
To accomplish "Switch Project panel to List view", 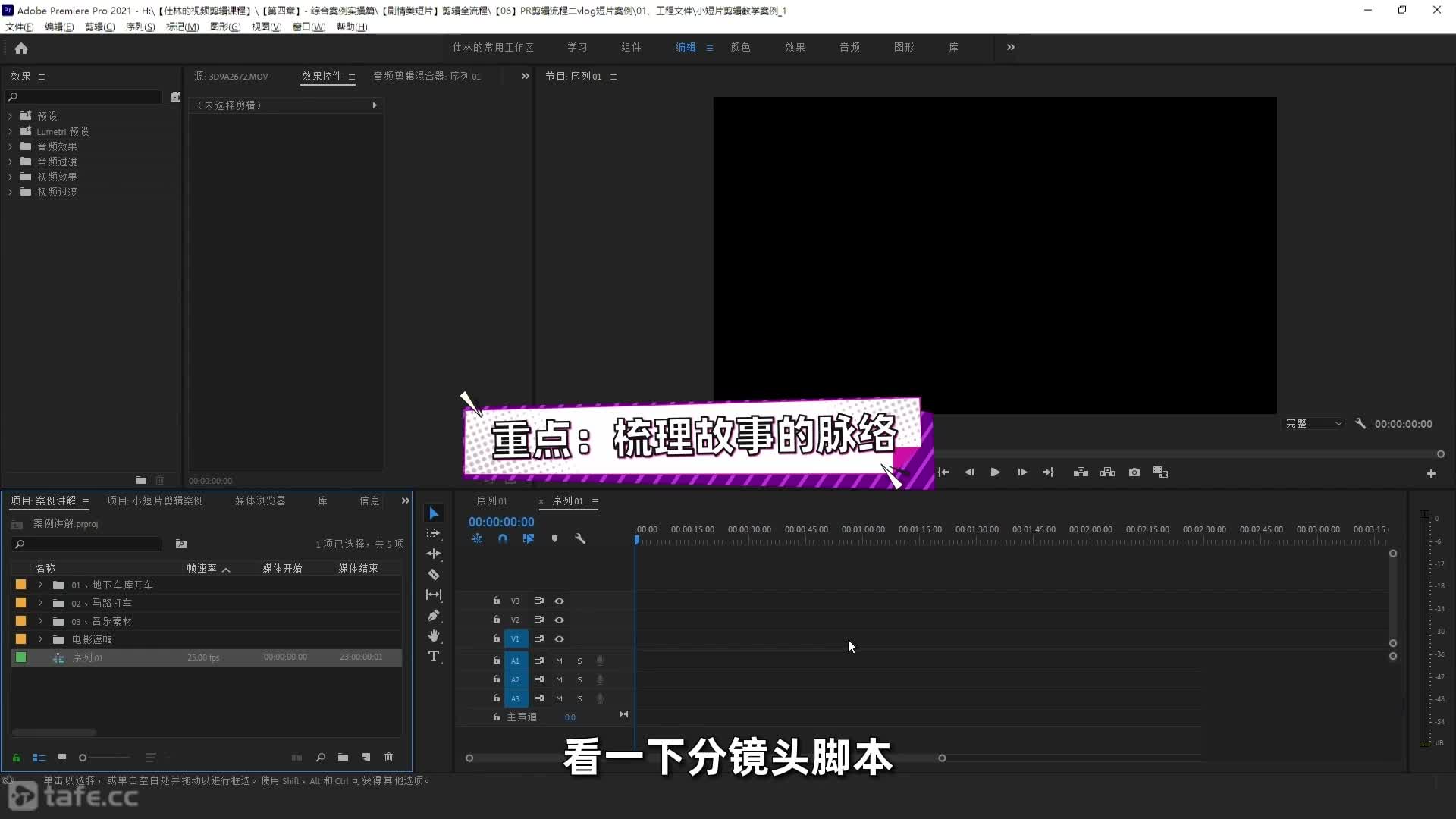I will [x=39, y=758].
